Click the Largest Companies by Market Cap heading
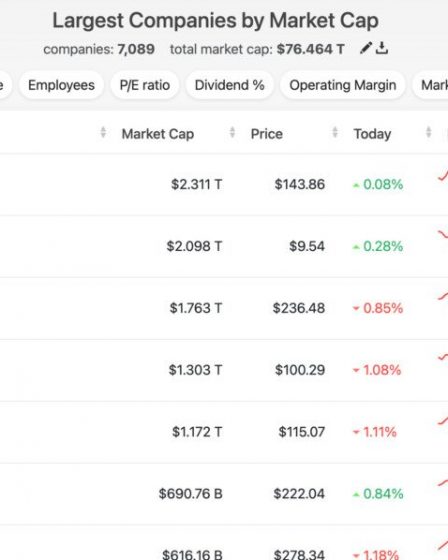448x560 pixels. tap(215, 20)
